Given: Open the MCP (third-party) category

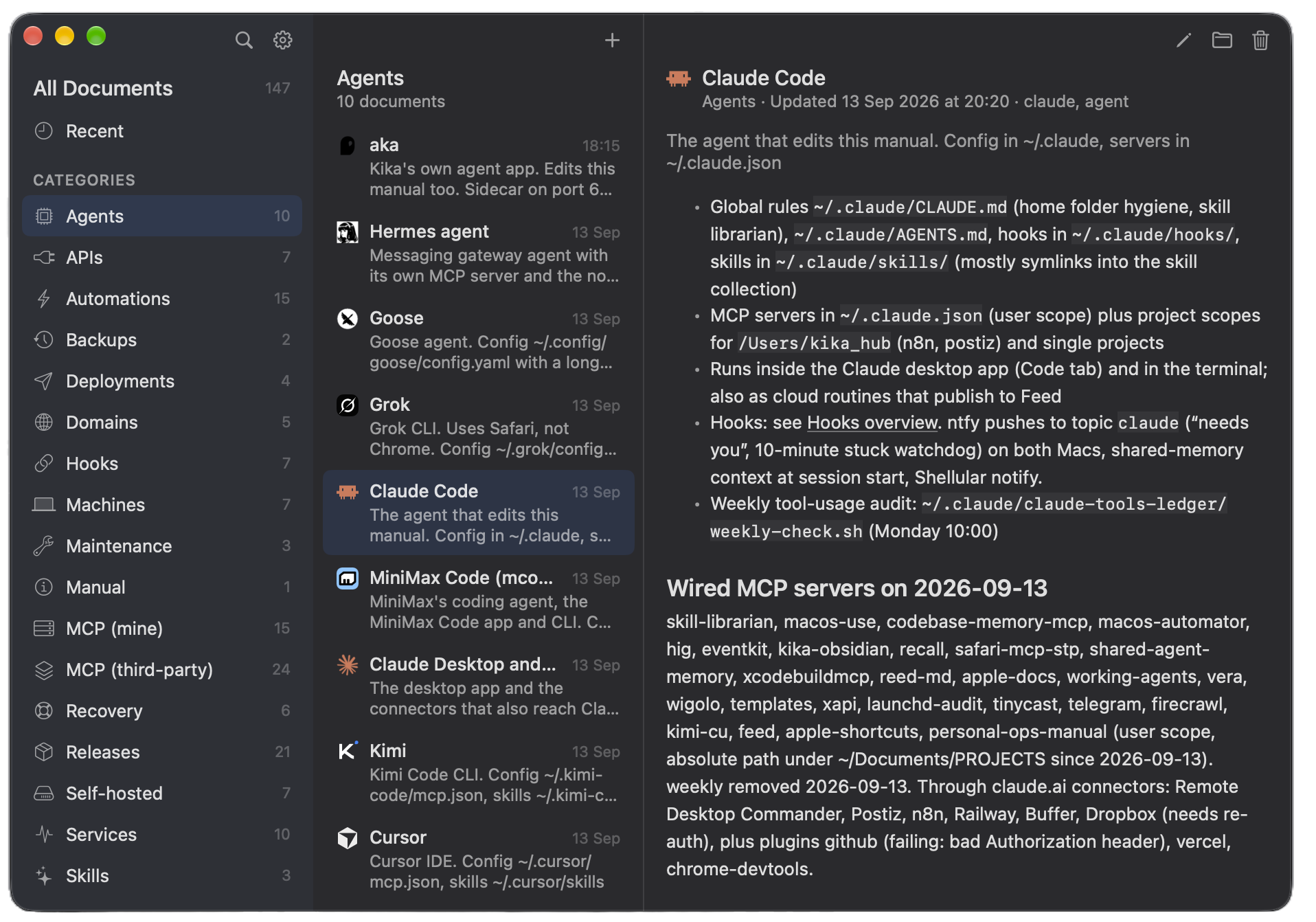Looking at the screenshot, I should (162, 670).
